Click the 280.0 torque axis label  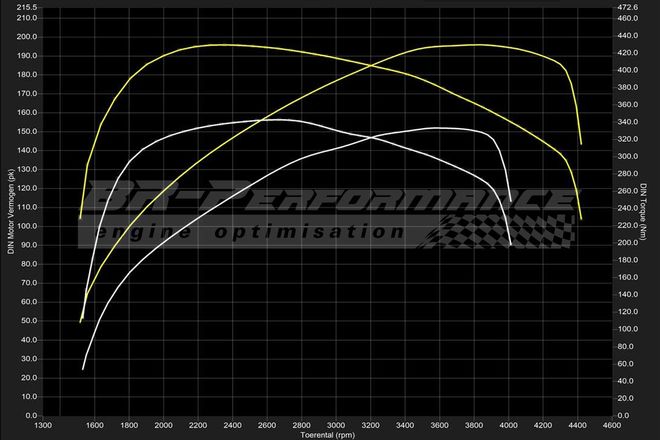pos(628,174)
